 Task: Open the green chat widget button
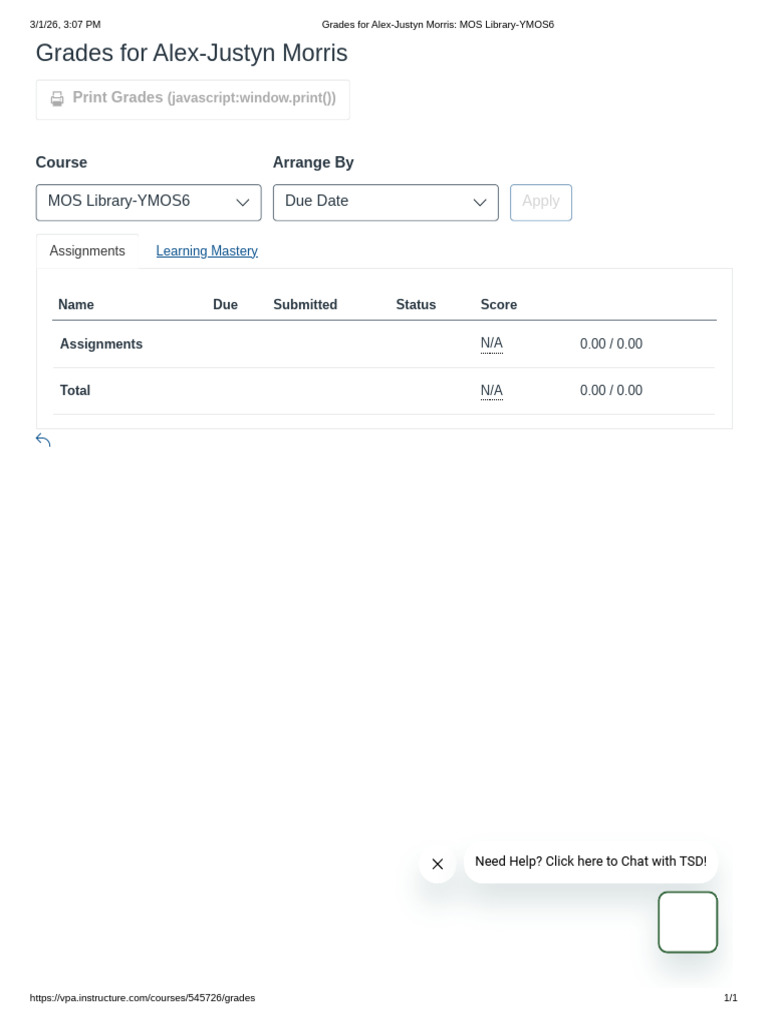(688, 922)
